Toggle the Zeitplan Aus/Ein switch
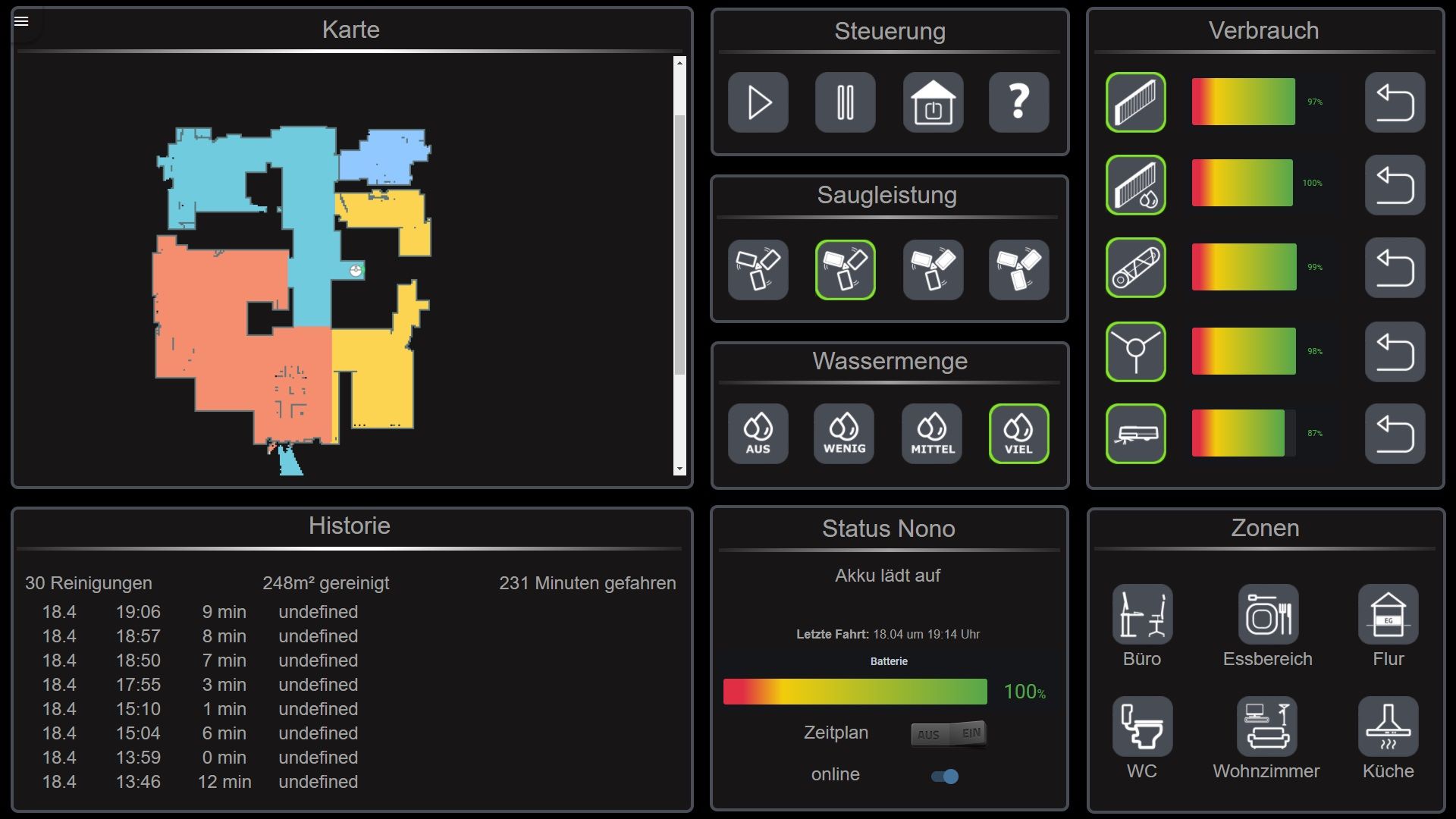The image size is (1456, 819). [x=949, y=734]
